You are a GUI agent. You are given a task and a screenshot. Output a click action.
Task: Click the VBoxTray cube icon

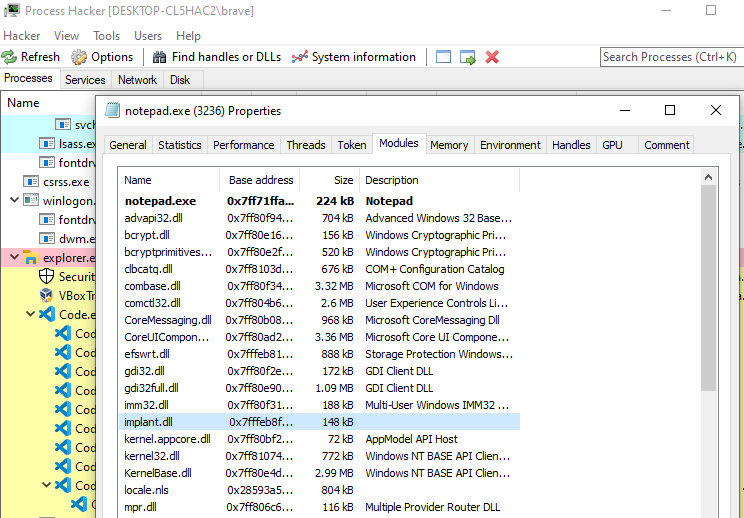46,296
